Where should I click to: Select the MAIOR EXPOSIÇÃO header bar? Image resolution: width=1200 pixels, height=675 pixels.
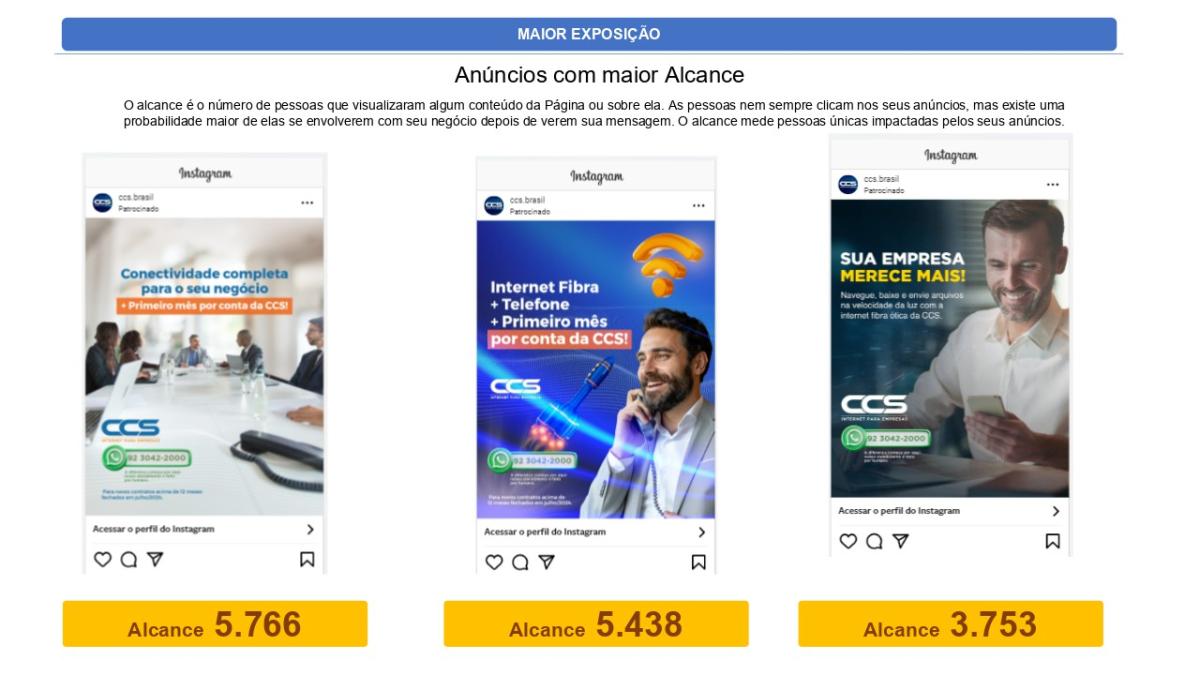[x=589, y=34]
